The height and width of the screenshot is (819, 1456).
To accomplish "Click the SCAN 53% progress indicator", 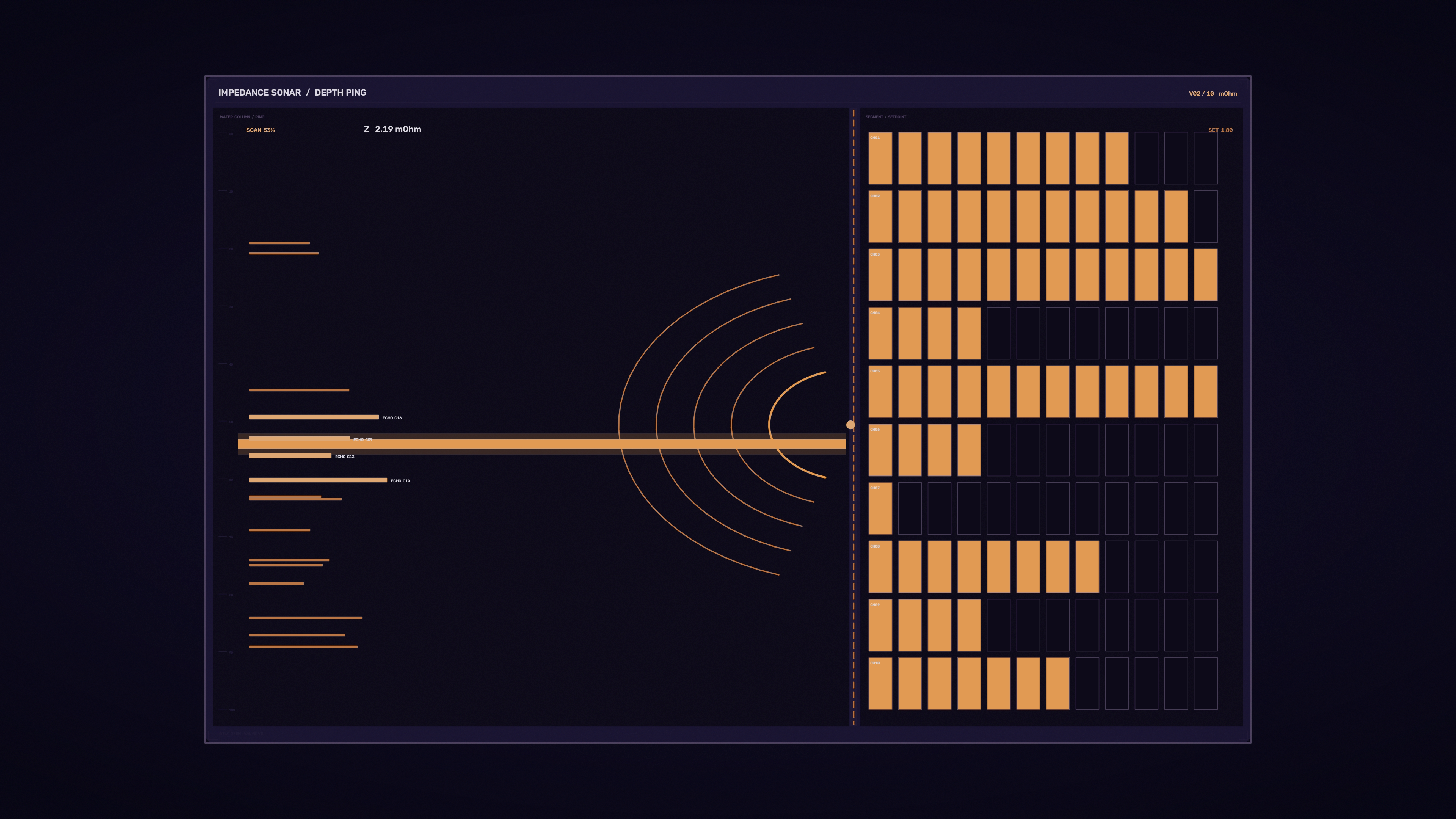I will [x=260, y=130].
